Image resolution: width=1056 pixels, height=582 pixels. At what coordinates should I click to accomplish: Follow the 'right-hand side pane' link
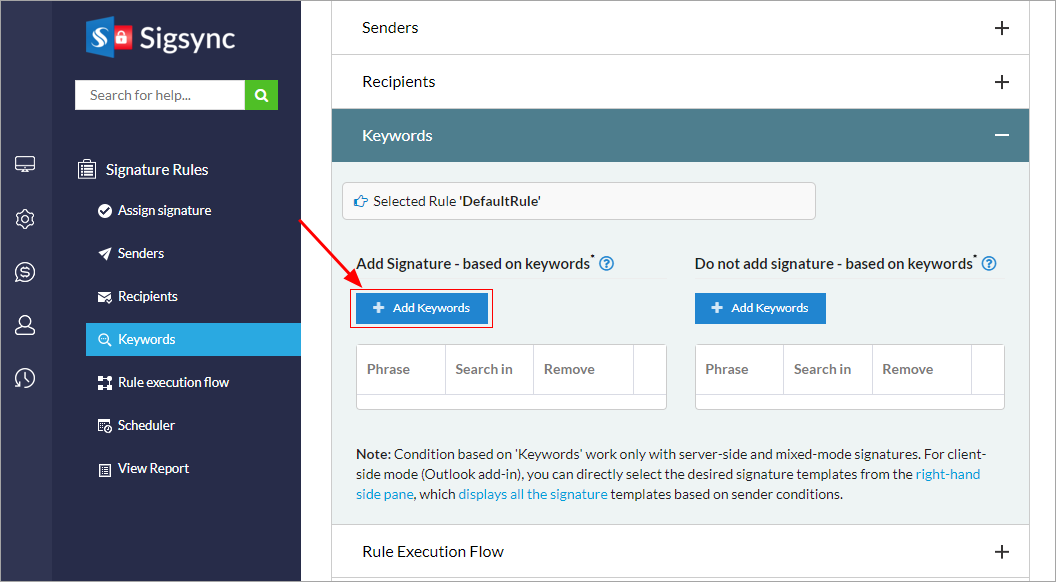point(947,474)
